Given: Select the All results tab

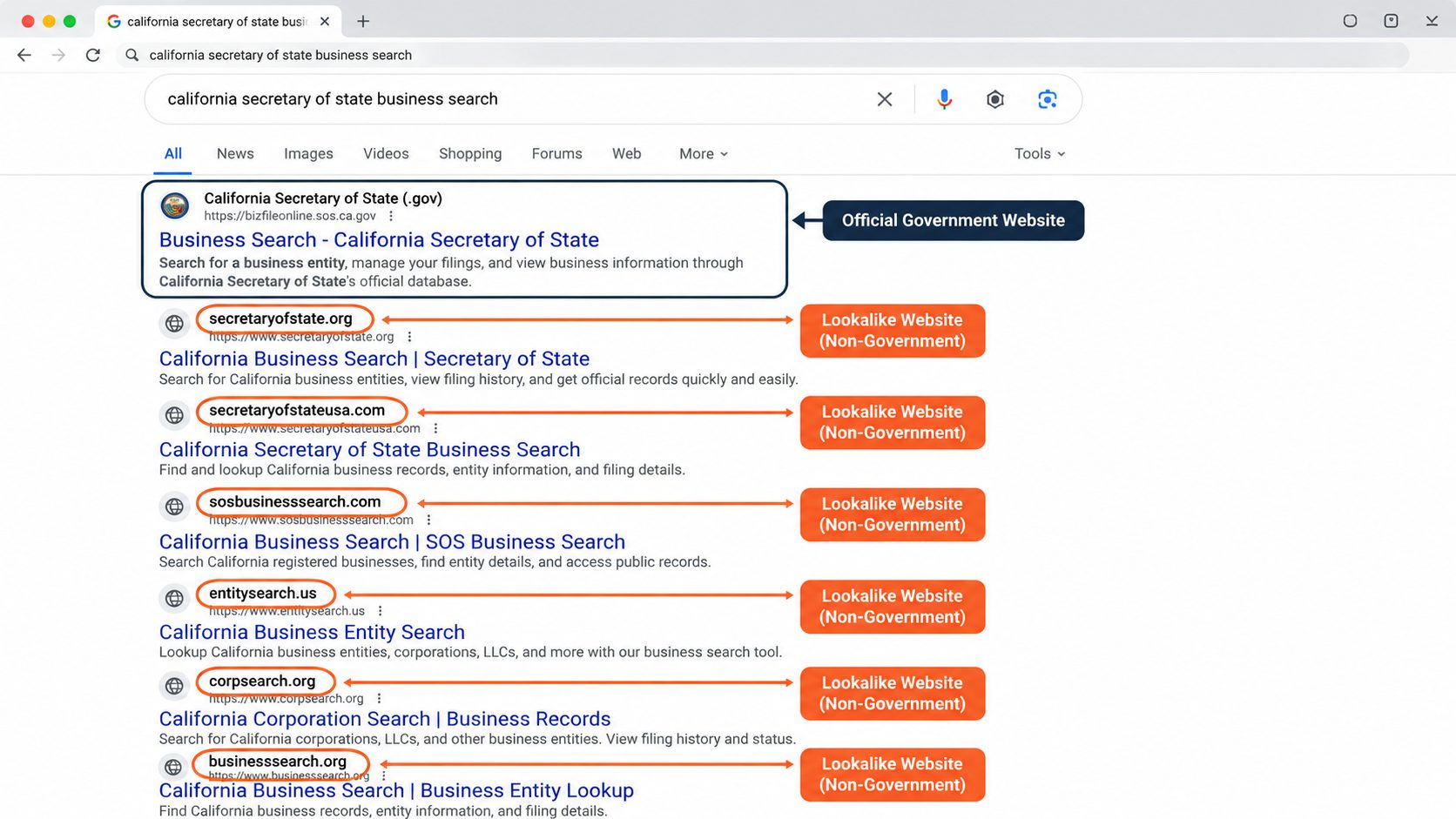Looking at the screenshot, I should coord(173,154).
